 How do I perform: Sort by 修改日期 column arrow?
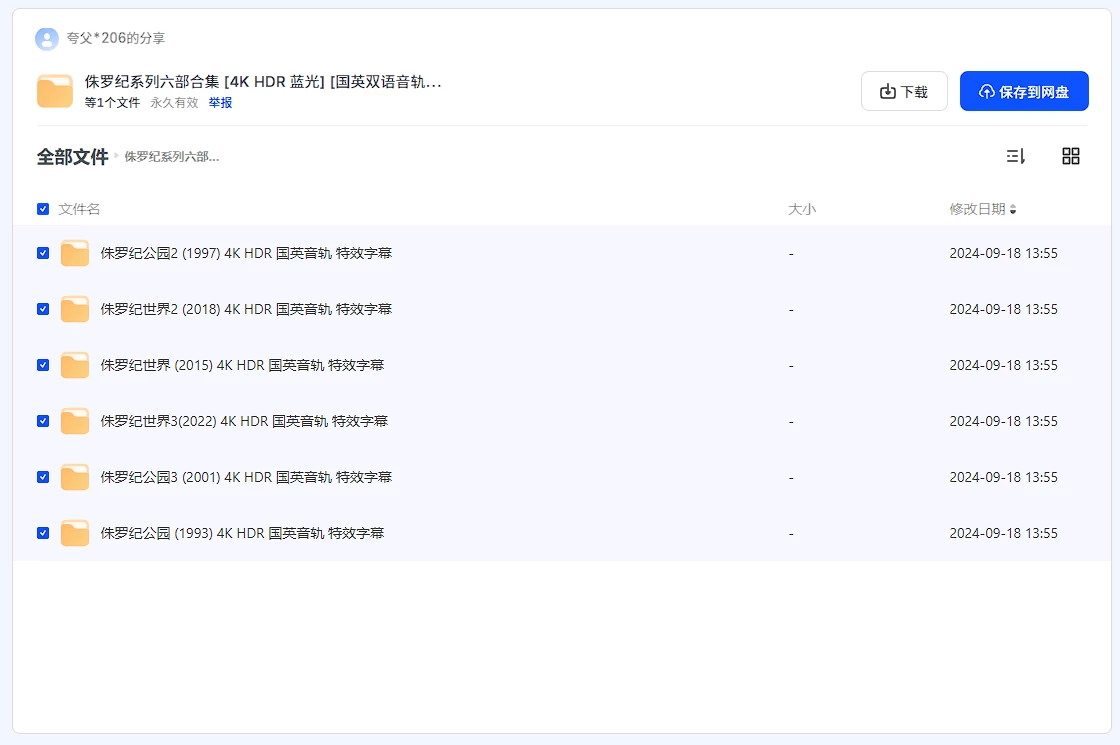click(1013, 210)
